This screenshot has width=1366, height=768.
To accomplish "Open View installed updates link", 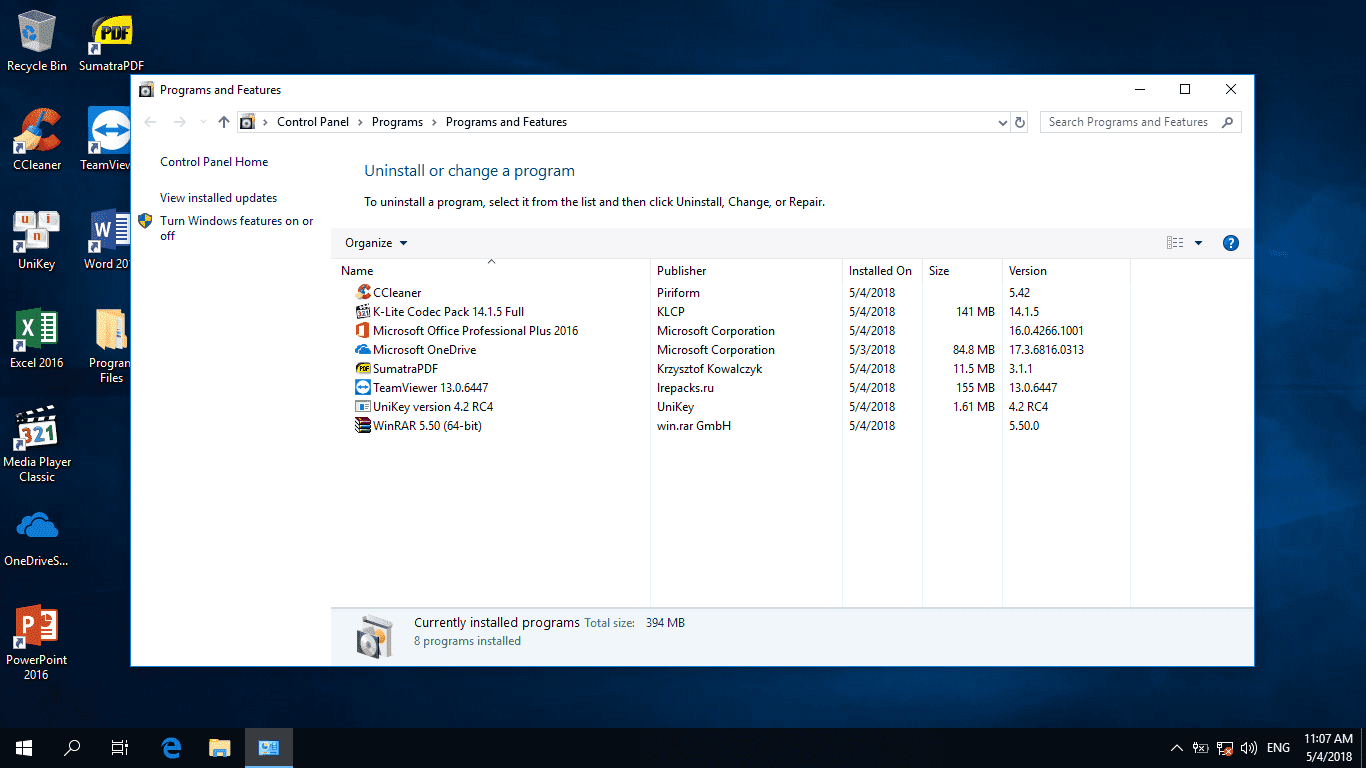I will [x=218, y=198].
